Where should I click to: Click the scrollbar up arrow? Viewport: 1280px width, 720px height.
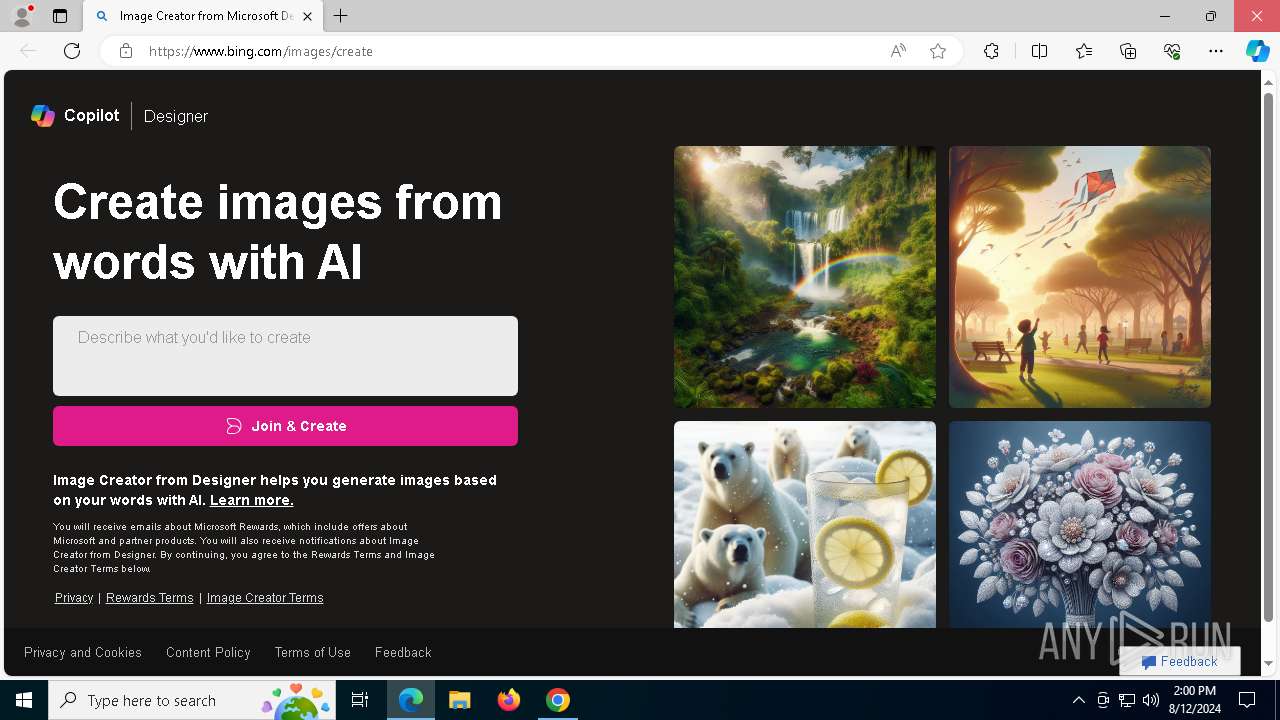point(1270,81)
